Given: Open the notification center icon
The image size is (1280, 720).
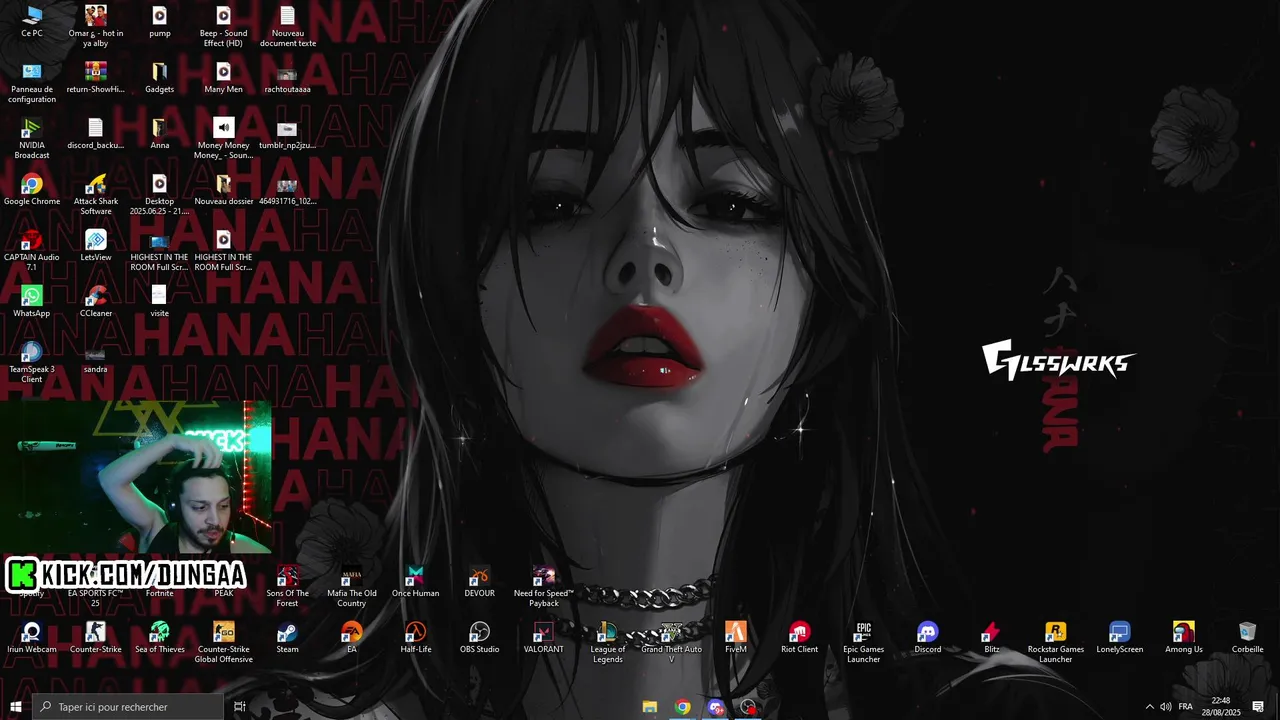Looking at the screenshot, I should click(1258, 707).
